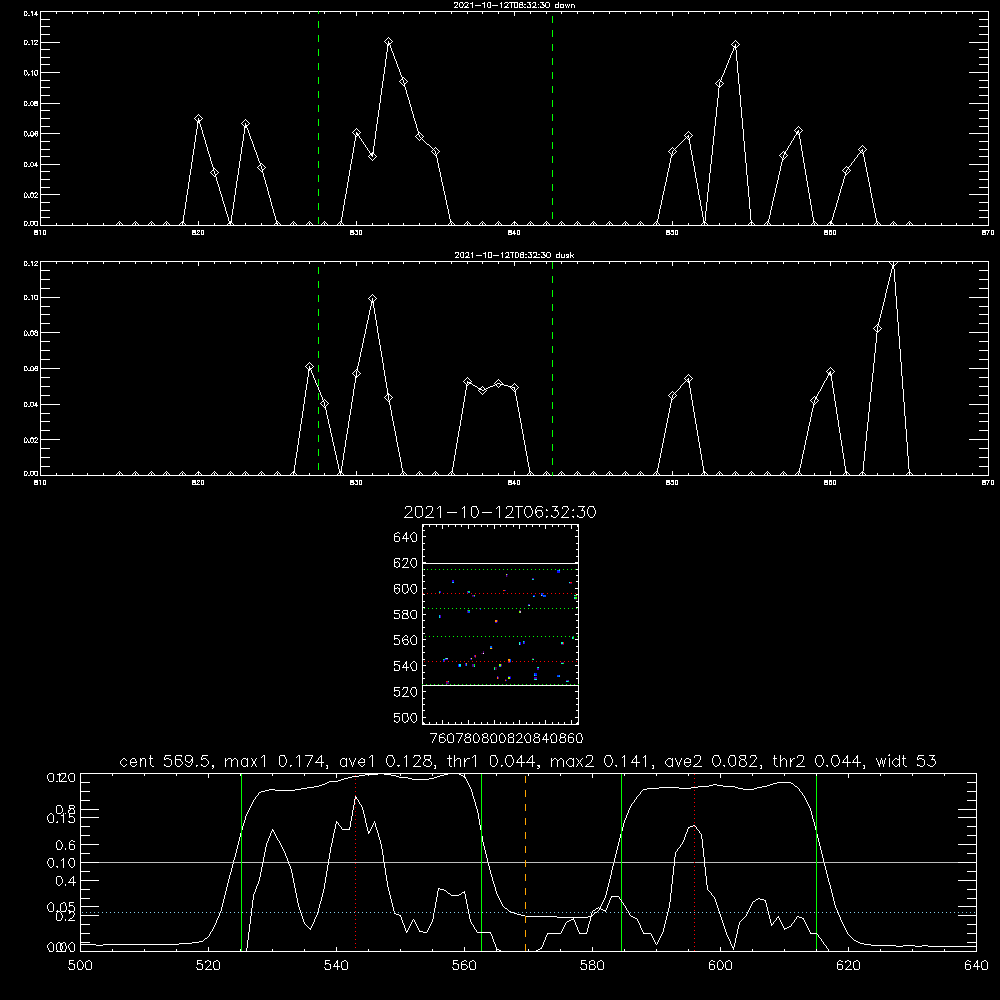Click the '580' y-axis label of image plot
This screenshot has width=1000, height=1000.
[x=406, y=615]
